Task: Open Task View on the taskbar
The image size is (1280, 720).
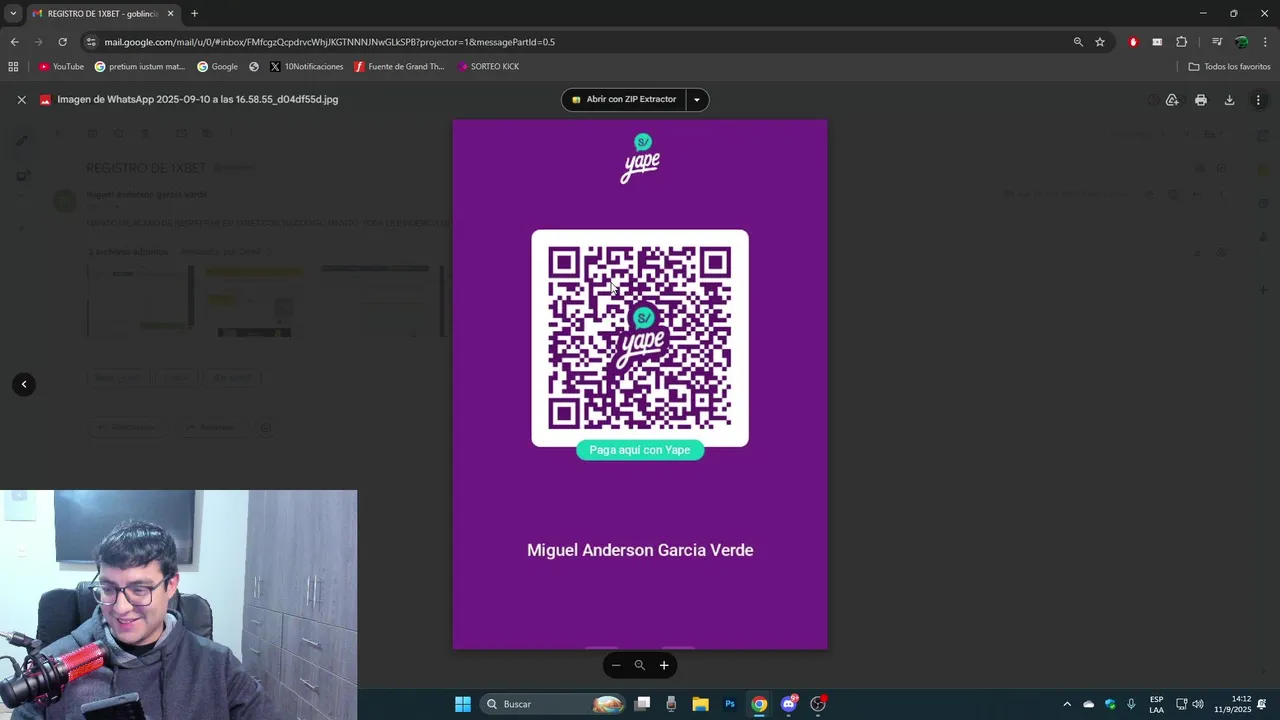Action: 643,704
